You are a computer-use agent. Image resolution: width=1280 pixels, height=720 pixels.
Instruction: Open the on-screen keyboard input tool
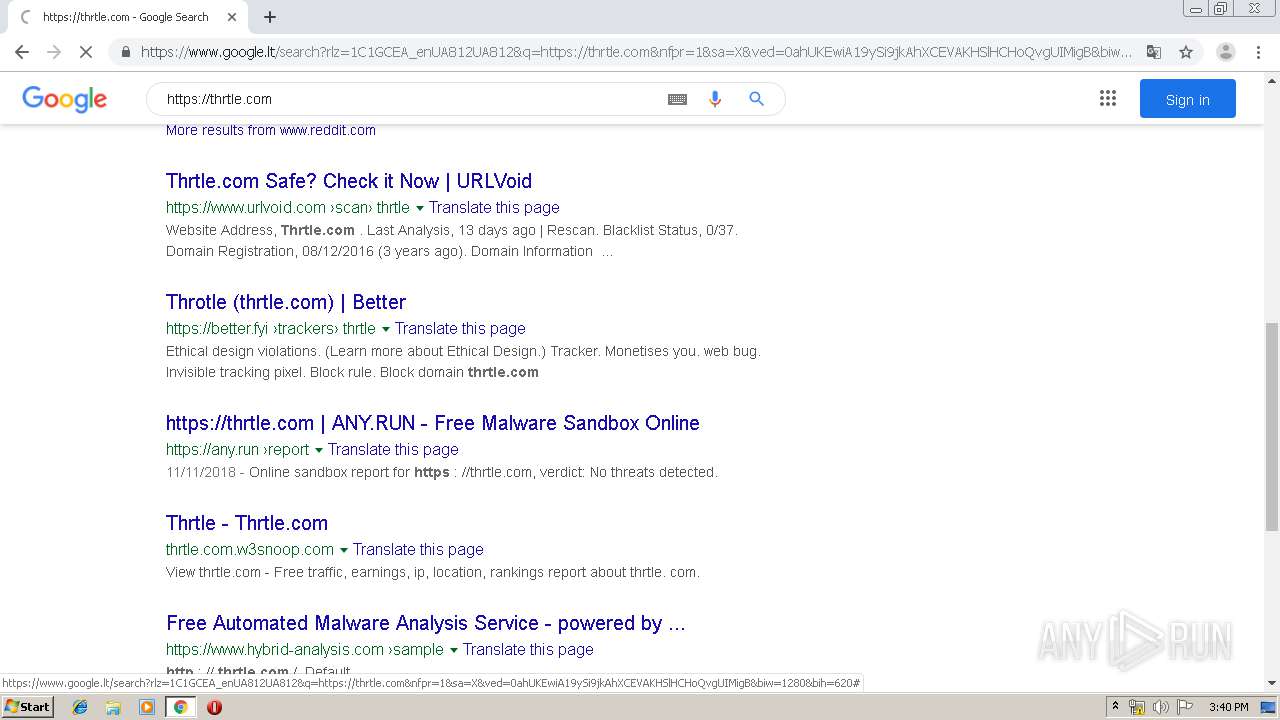[677, 99]
